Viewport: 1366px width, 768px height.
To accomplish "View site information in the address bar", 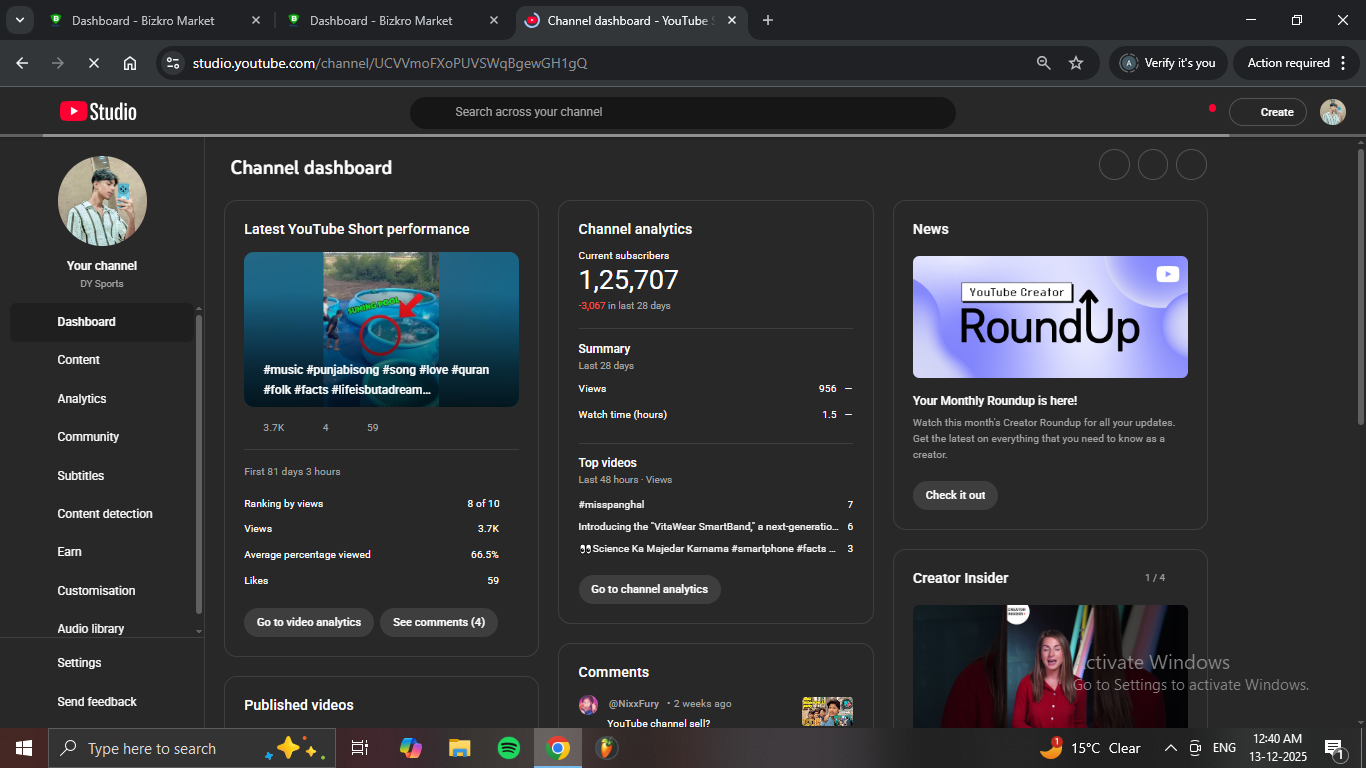I will (173, 63).
